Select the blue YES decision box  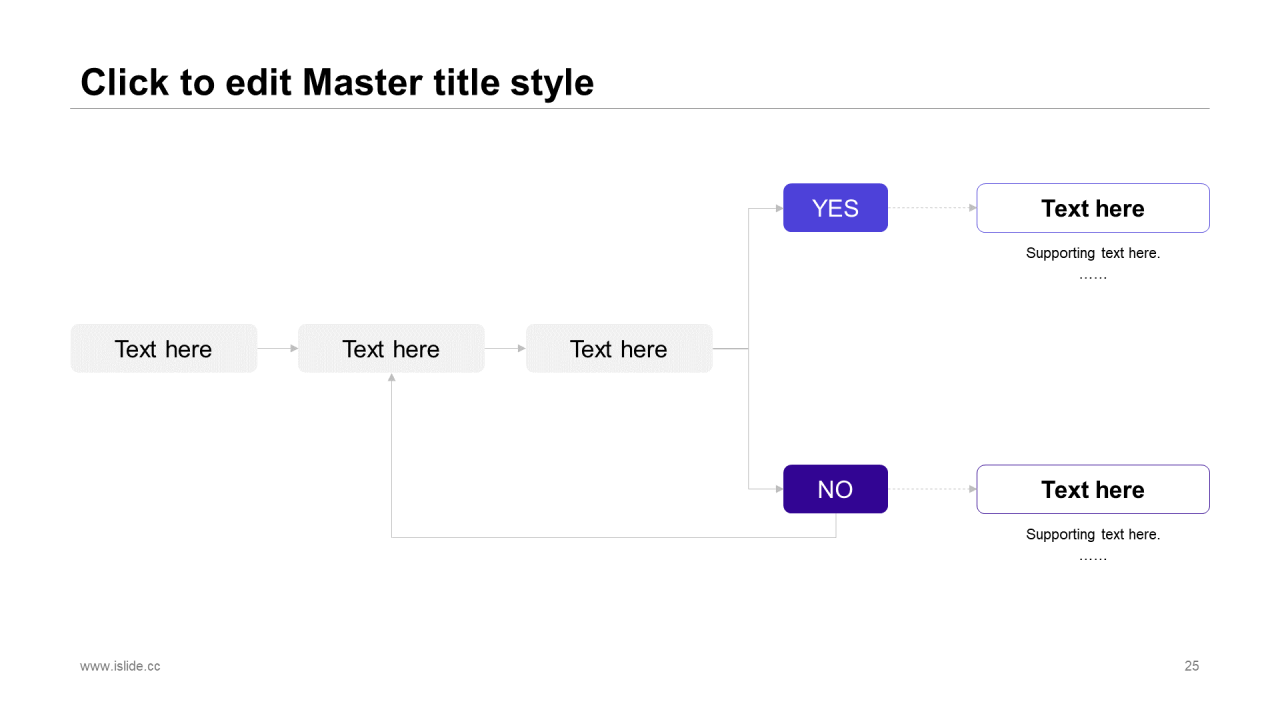point(835,208)
